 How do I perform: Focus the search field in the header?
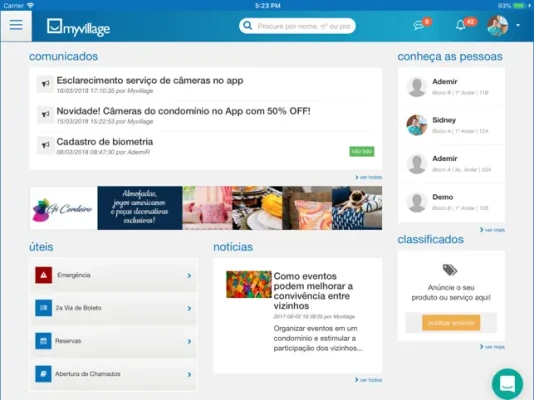tap(297, 26)
